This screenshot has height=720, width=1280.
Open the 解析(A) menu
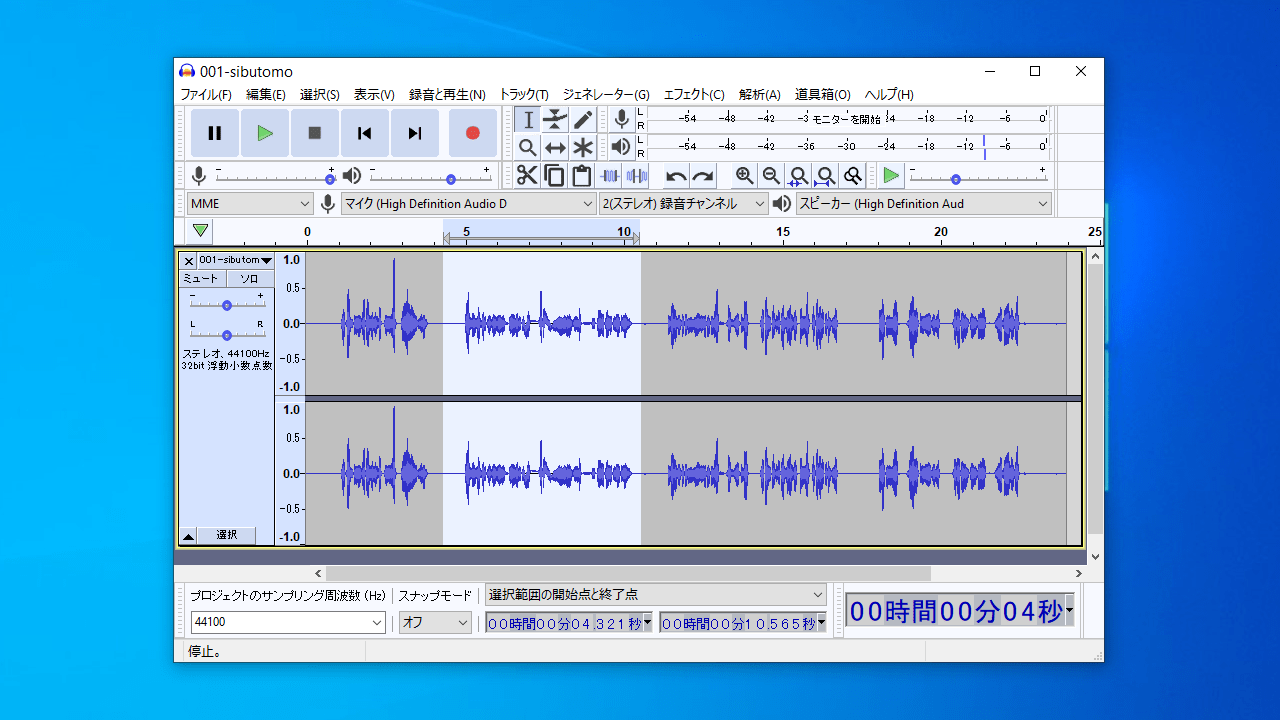point(760,95)
